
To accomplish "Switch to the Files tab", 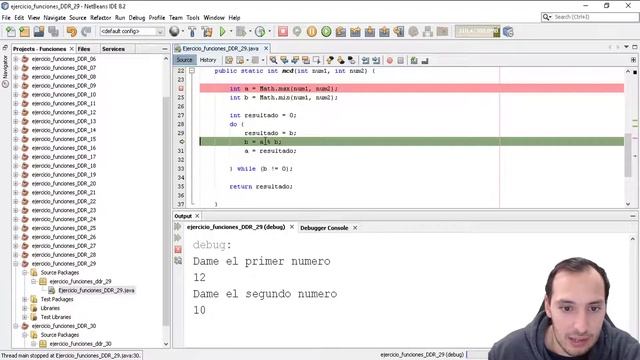I will [x=84, y=49].
